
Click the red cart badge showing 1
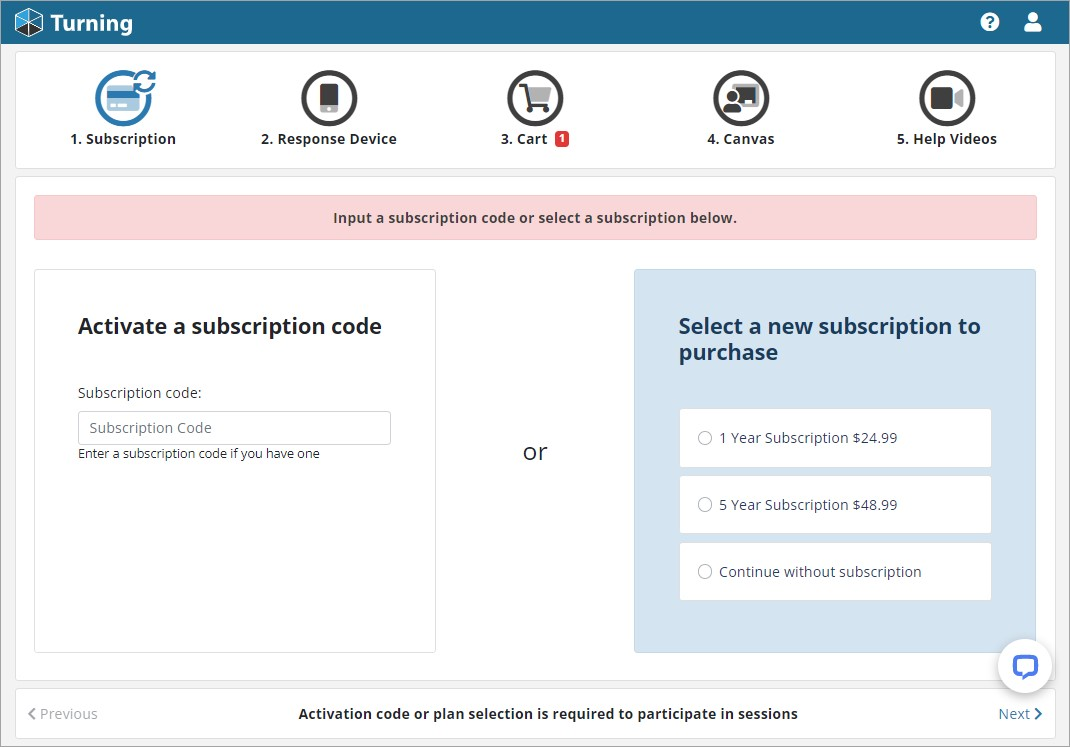point(562,138)
